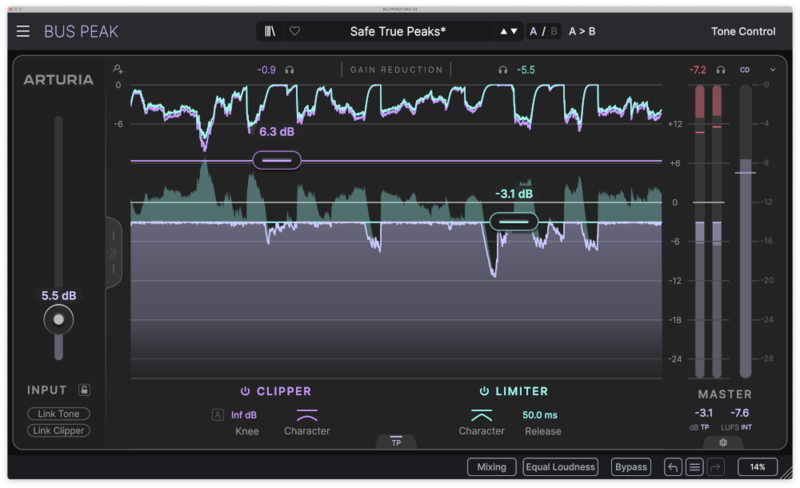Enable Link Clipper
800x488 pixels.
point(59,430)
